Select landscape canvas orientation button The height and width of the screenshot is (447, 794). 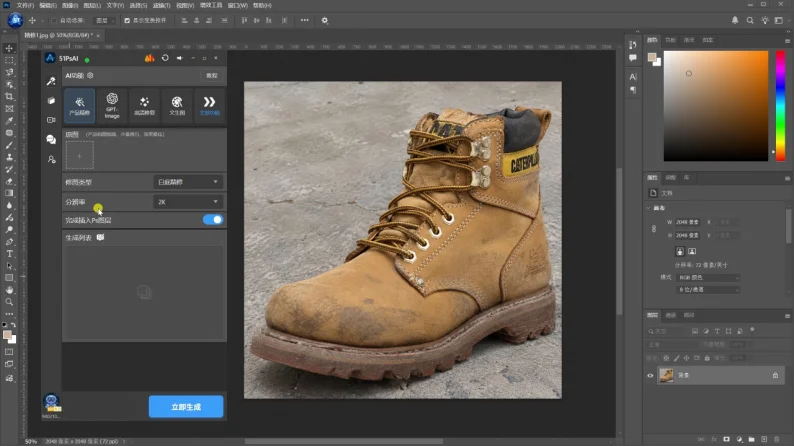(692, 252)
